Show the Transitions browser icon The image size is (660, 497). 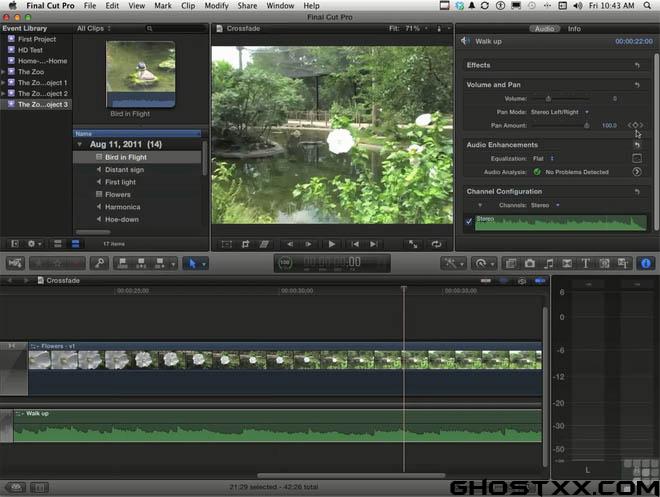pos(567,263)
